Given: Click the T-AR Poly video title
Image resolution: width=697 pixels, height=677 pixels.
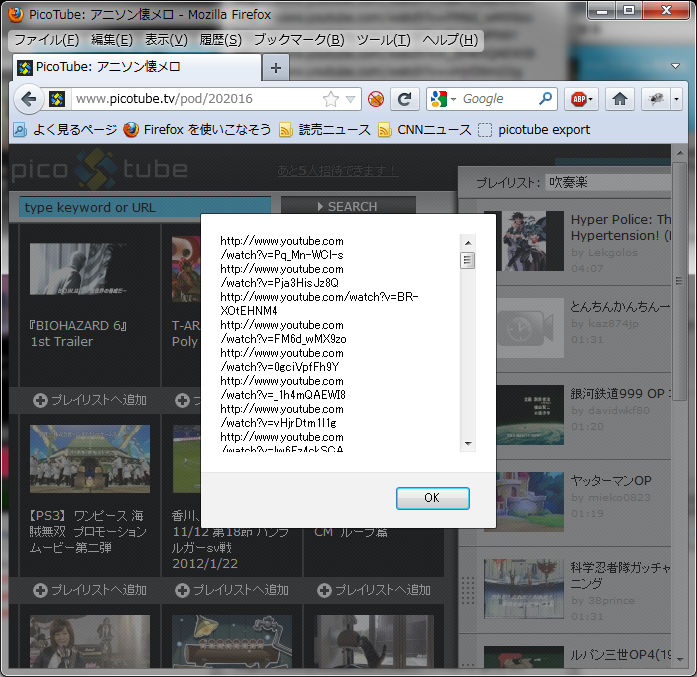Looking at the screenshot, I should click(186, 333).
